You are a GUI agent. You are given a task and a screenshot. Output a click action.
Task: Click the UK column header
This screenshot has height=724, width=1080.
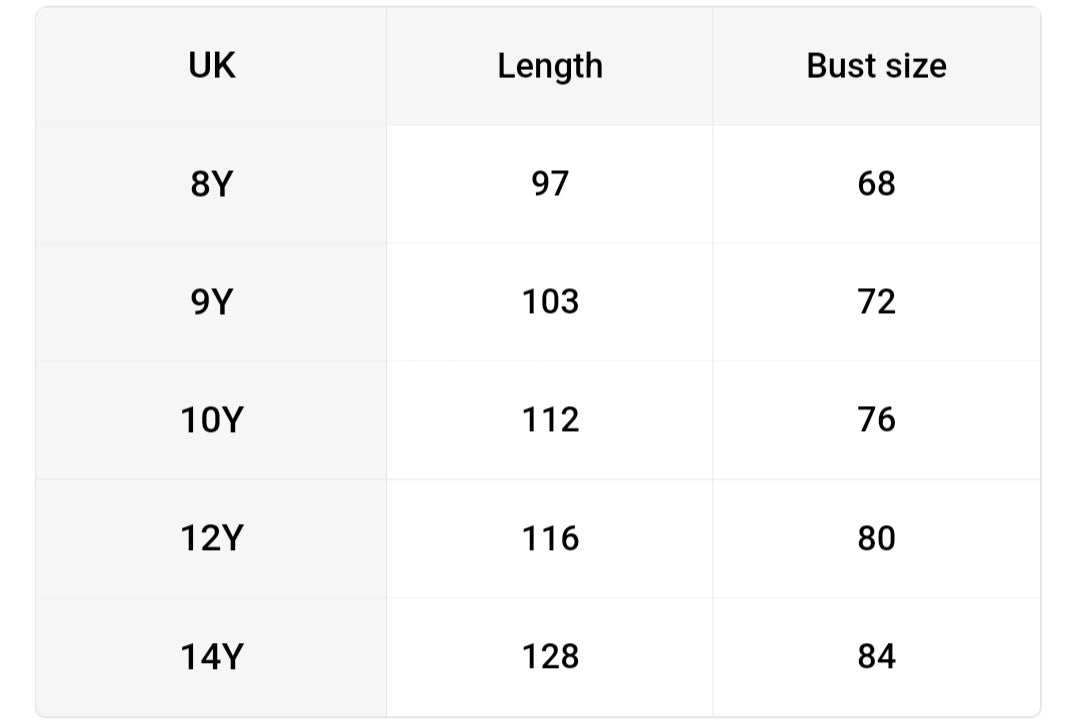click(x=212, y=66)
